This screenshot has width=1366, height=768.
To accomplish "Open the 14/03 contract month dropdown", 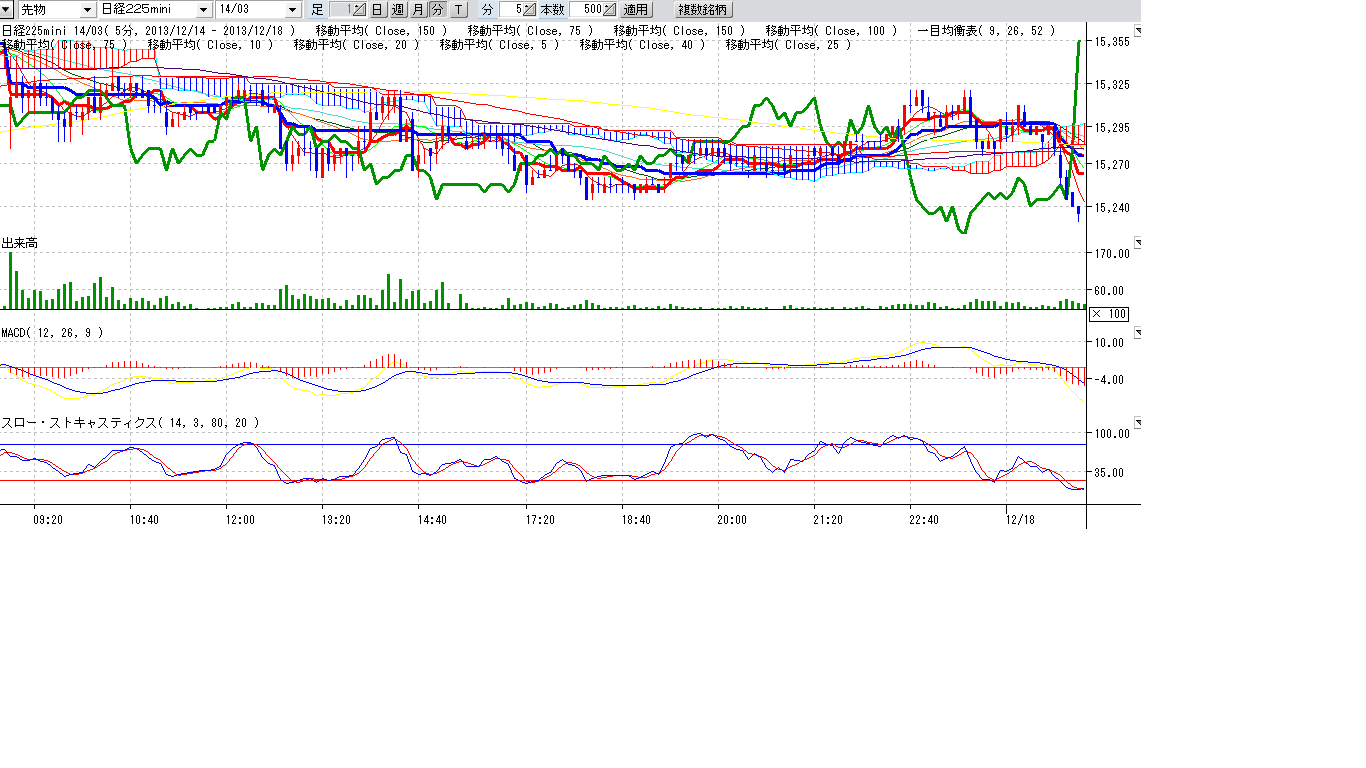I will pos(292,9).
